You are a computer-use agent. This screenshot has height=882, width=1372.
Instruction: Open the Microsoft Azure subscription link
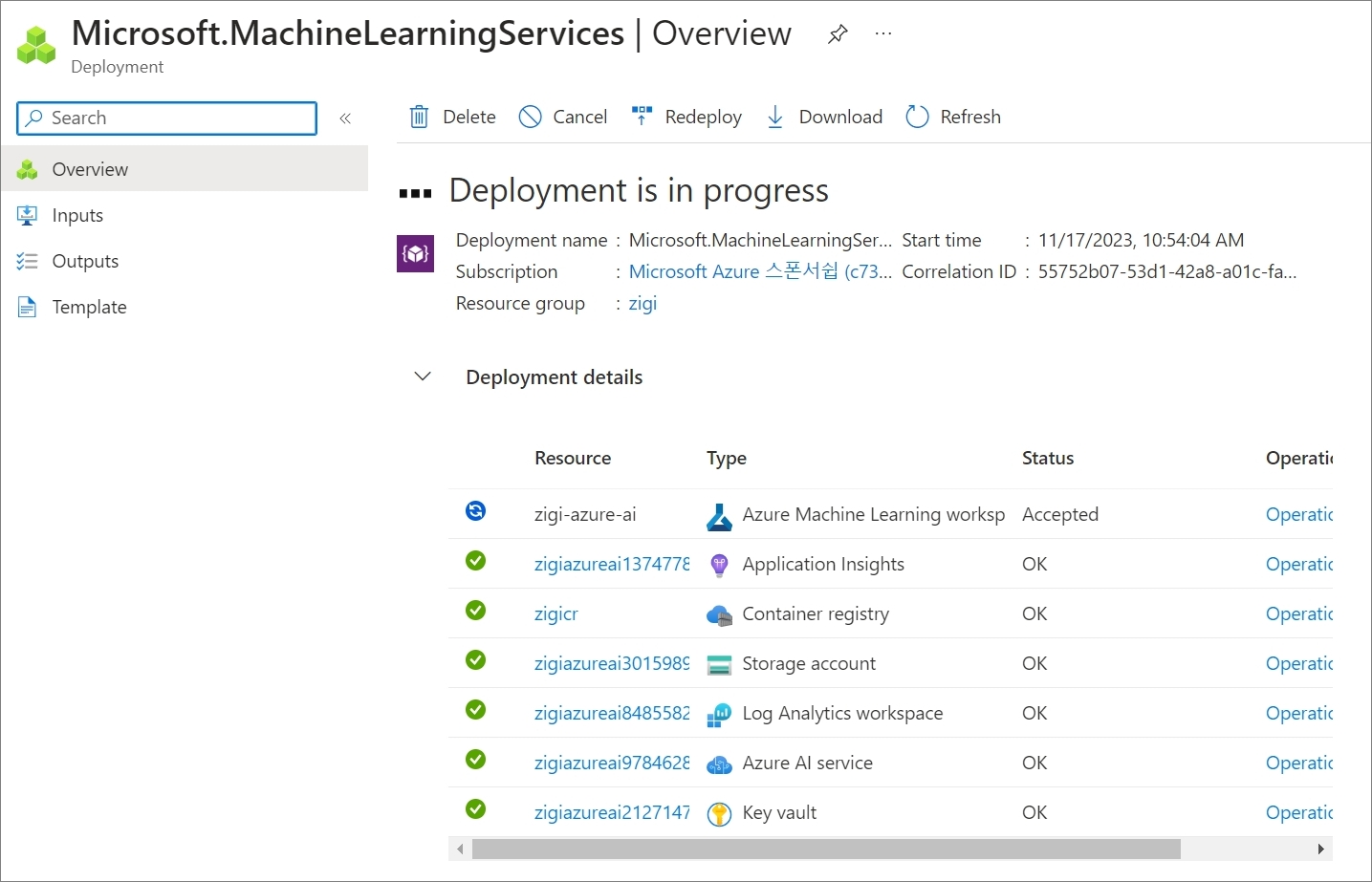coord(760,271)
